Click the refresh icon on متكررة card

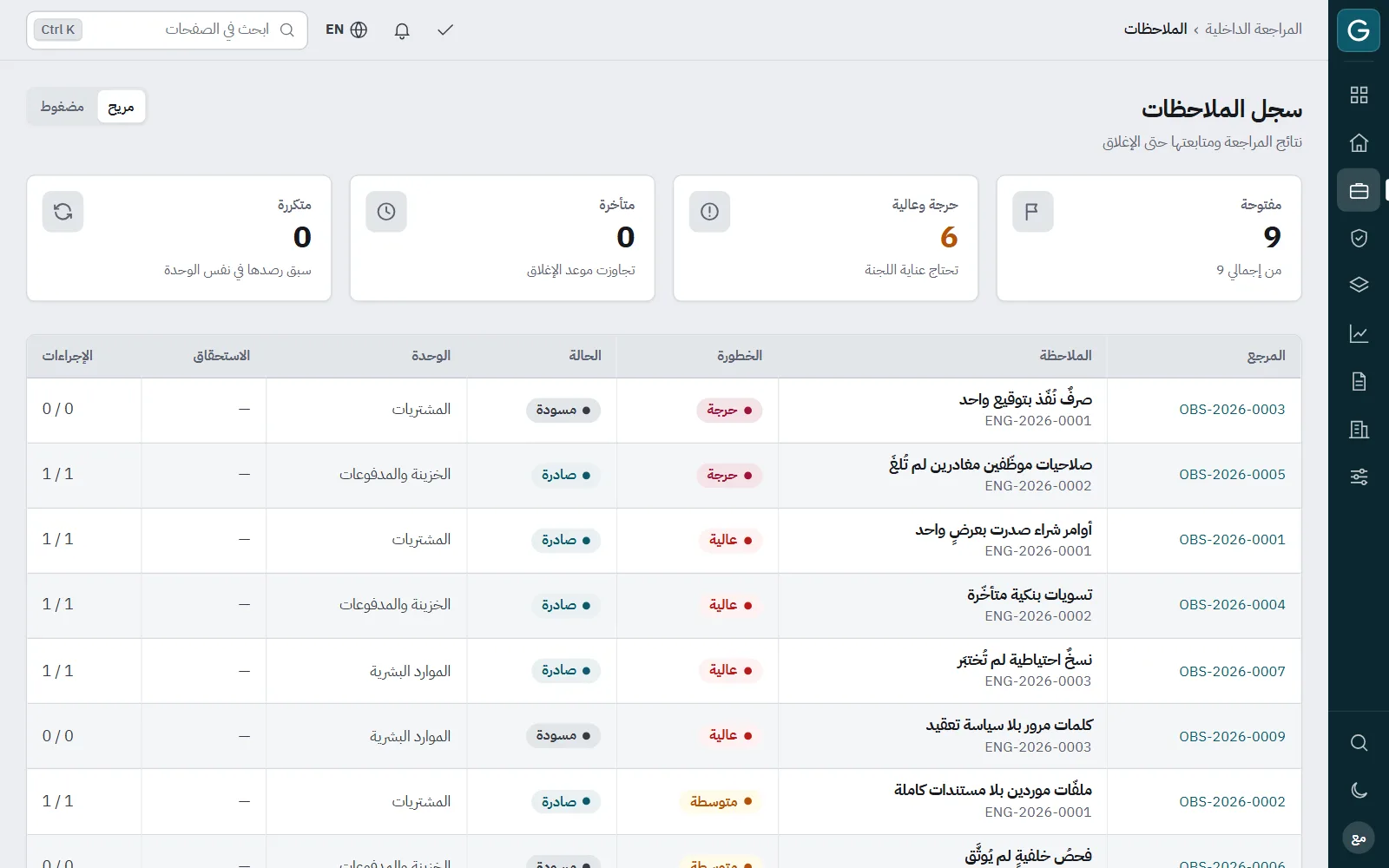tap(63, 212)
